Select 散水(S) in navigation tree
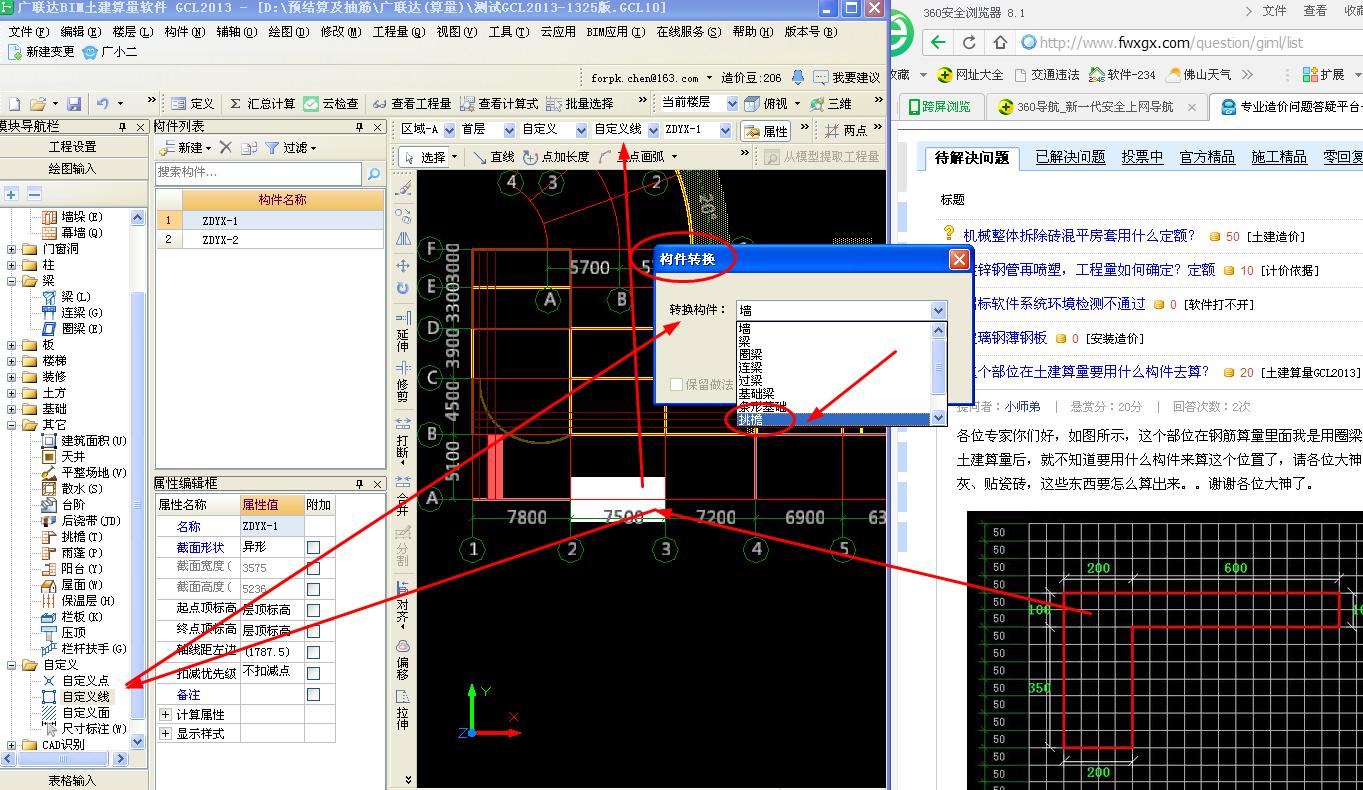This screenshot has width=1363, height=790. pos(72,489)
